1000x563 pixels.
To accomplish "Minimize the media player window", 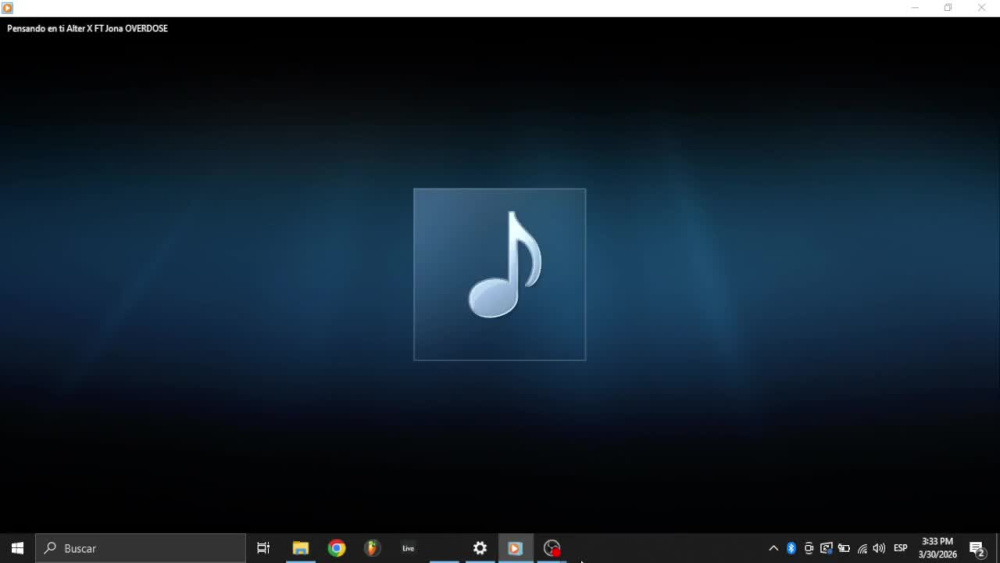I will [x=915, y=8].
